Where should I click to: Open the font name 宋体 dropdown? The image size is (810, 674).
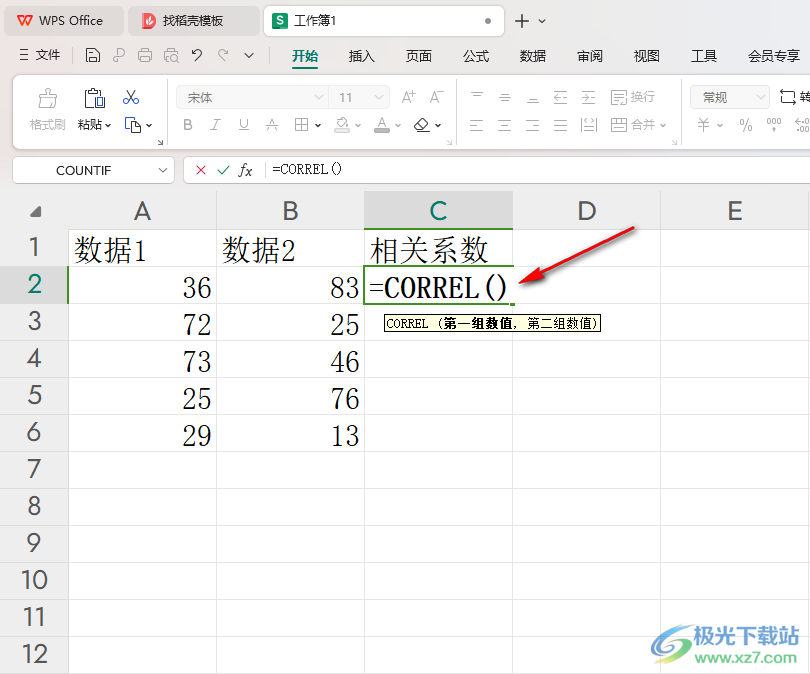coord(319,97)
